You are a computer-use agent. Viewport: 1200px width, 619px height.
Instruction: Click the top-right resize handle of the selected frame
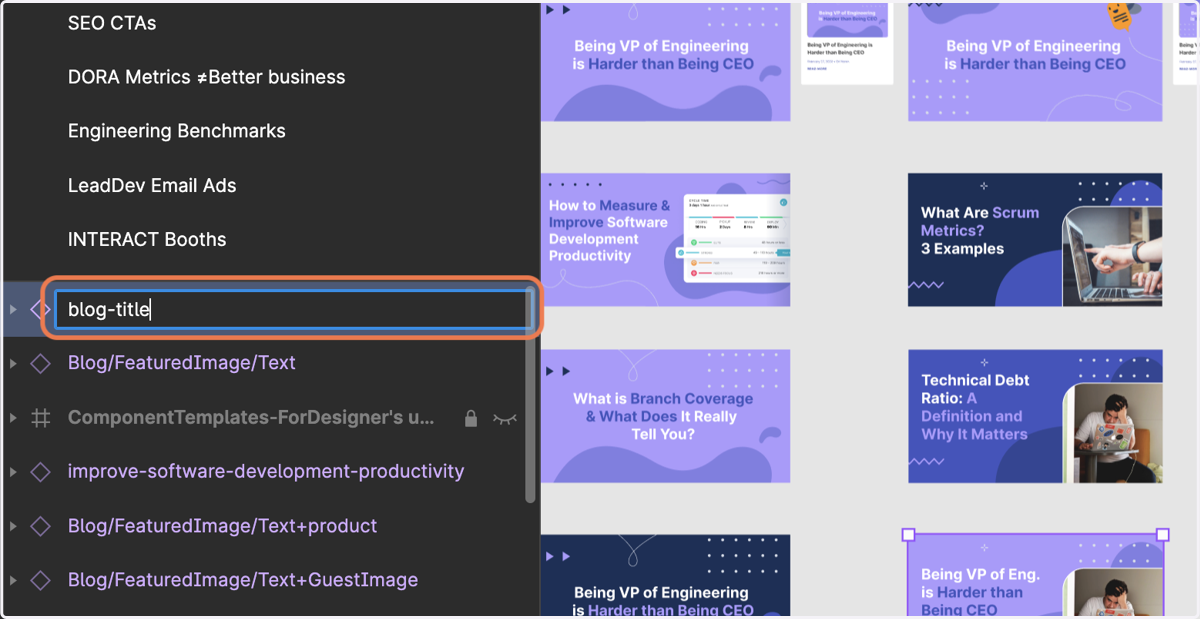1163,535
